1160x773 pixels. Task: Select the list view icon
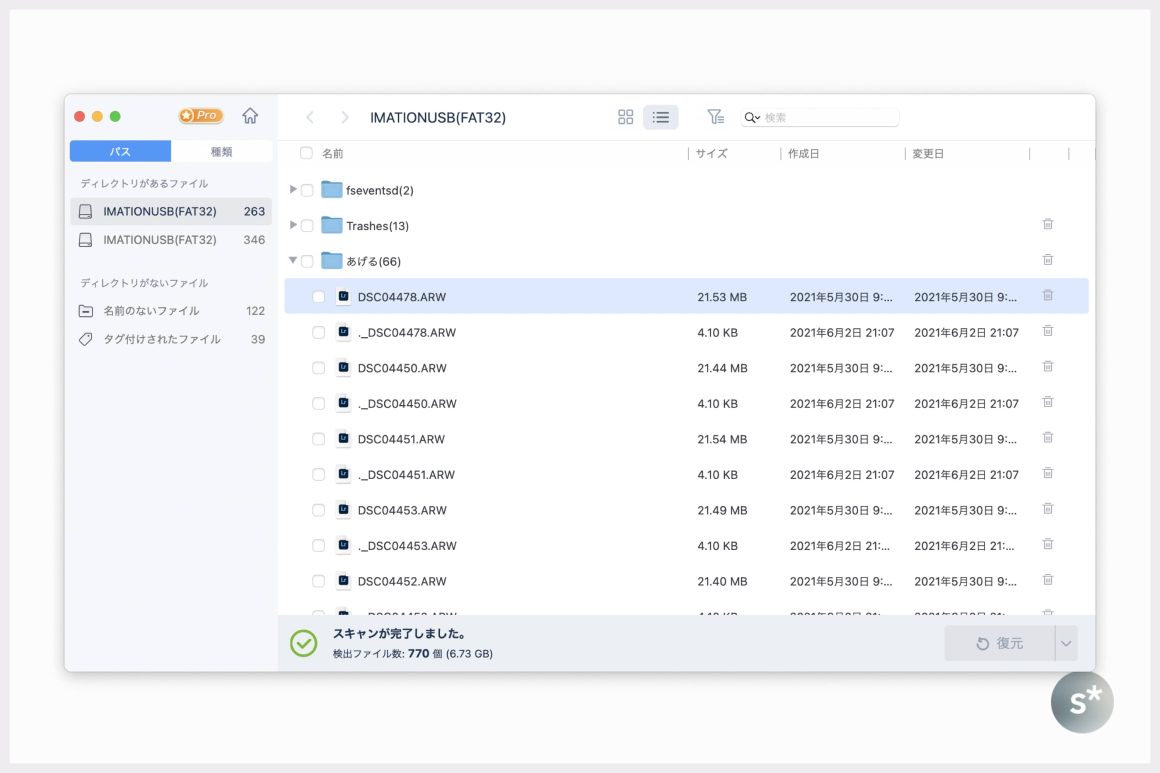(660, 117)
